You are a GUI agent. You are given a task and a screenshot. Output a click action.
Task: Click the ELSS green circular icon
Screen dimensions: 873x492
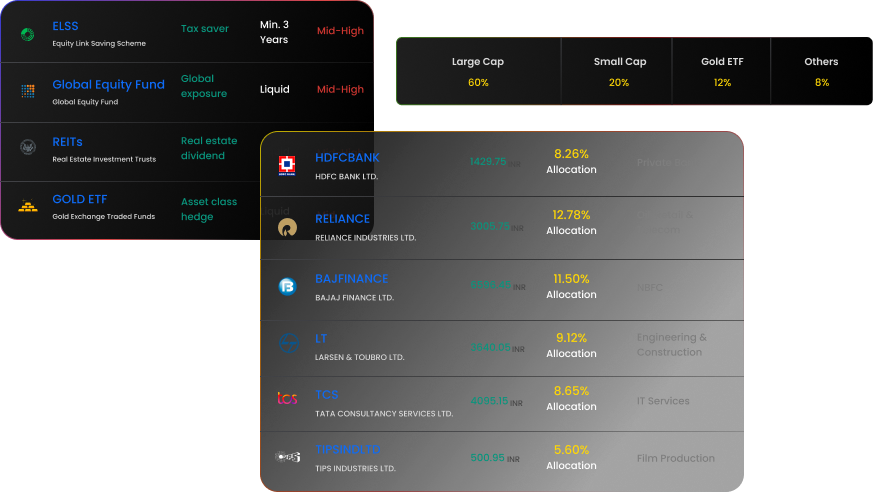point(27,35)
